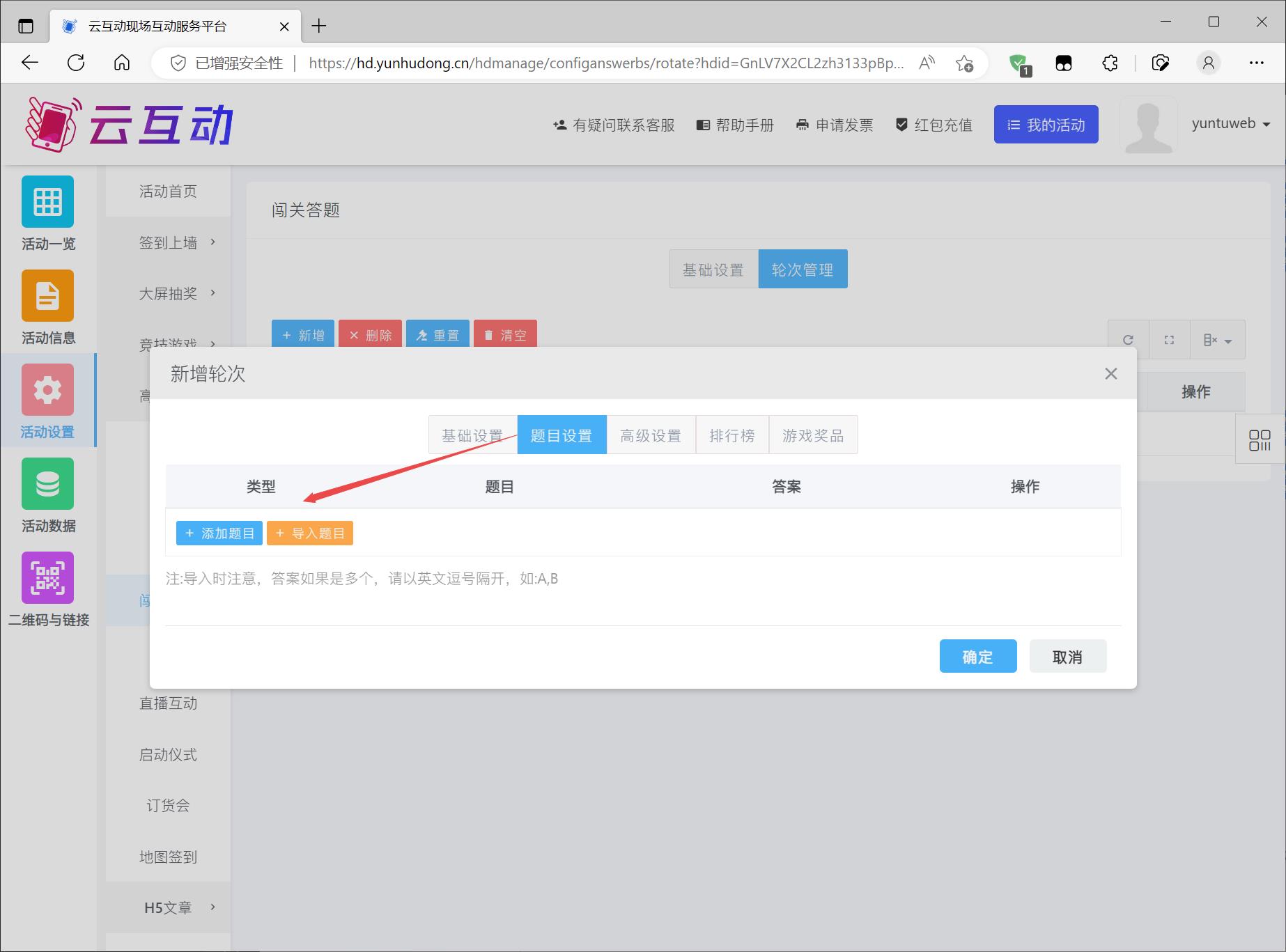Screen dimensions: 1286x952
Task: Click the 添加题目 button
Action: pyautogui.click(x=219, y=533)
